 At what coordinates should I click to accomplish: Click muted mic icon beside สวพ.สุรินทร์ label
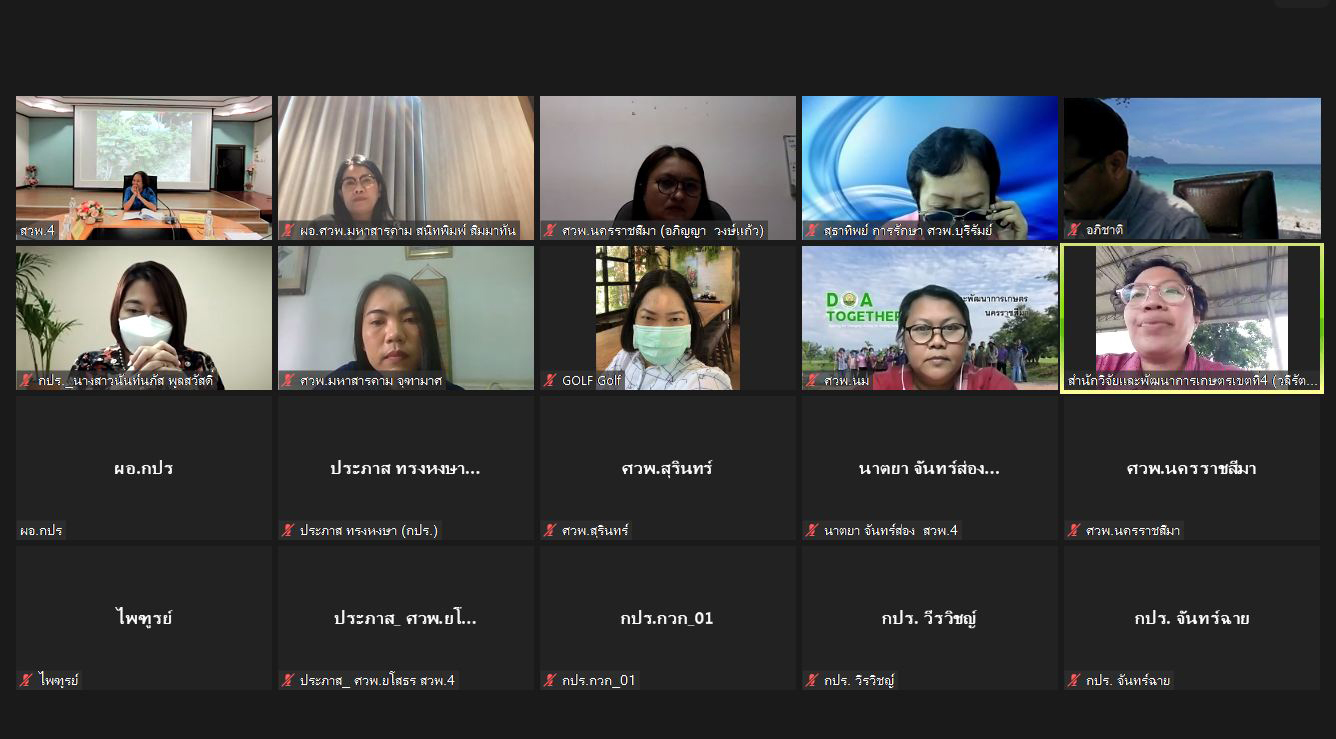[x=550, y=530]
